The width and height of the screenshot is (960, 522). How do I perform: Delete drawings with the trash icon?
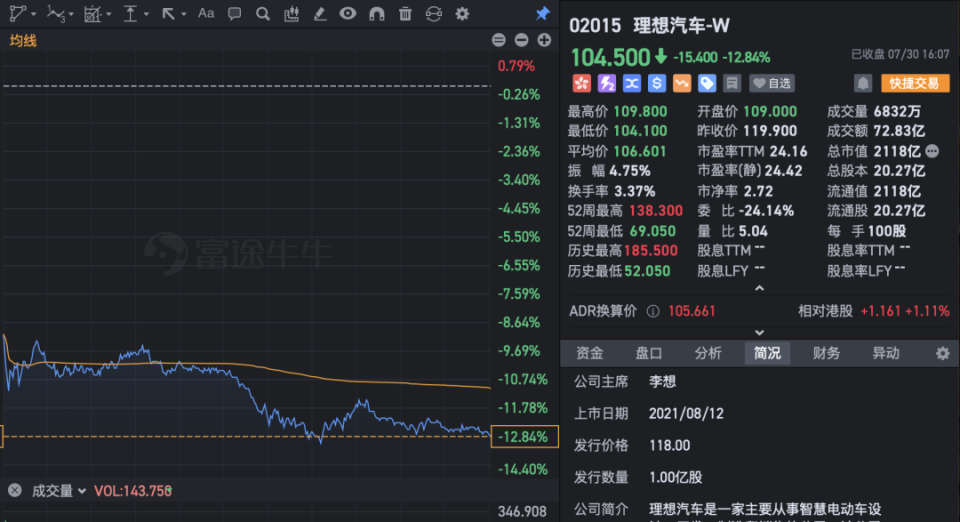[405, 13]
